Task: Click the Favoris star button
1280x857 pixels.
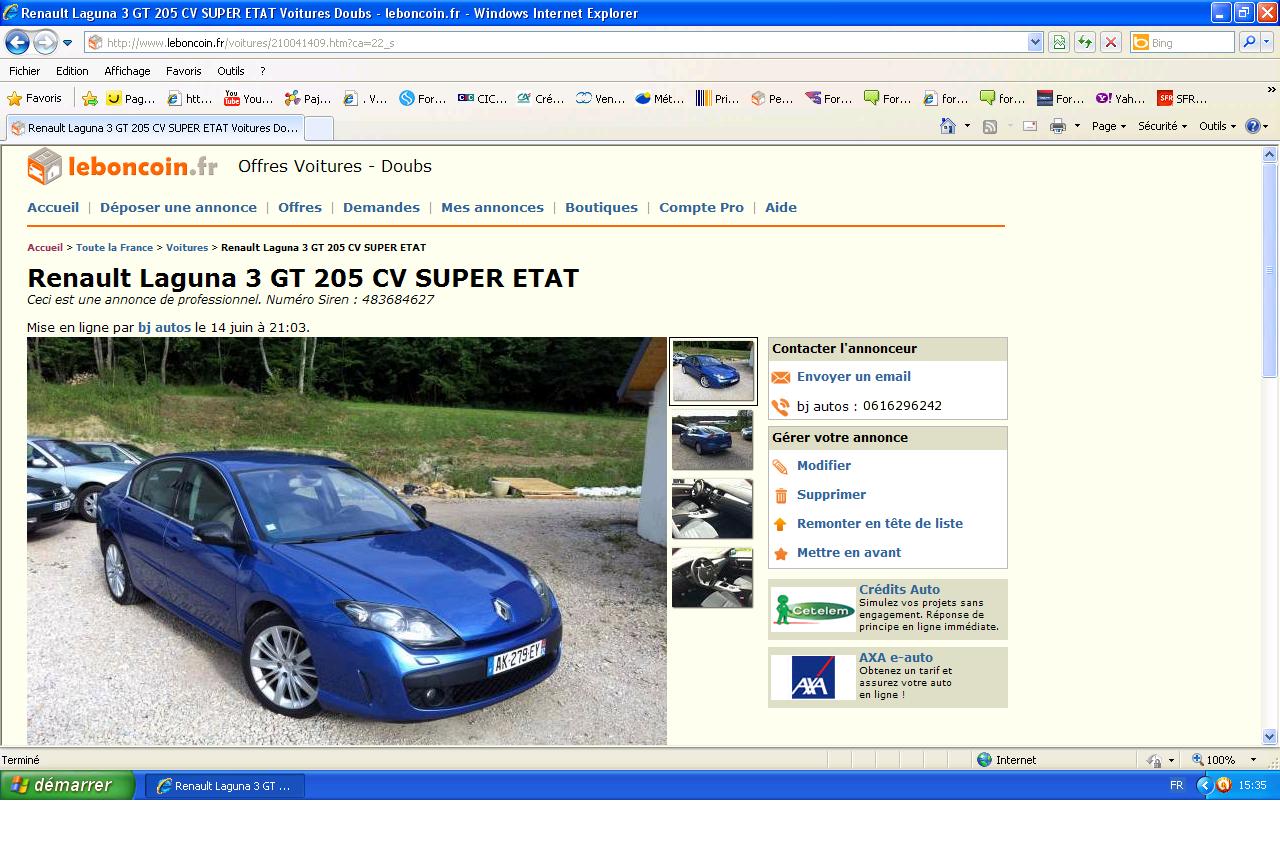Action: pos(35,98)
